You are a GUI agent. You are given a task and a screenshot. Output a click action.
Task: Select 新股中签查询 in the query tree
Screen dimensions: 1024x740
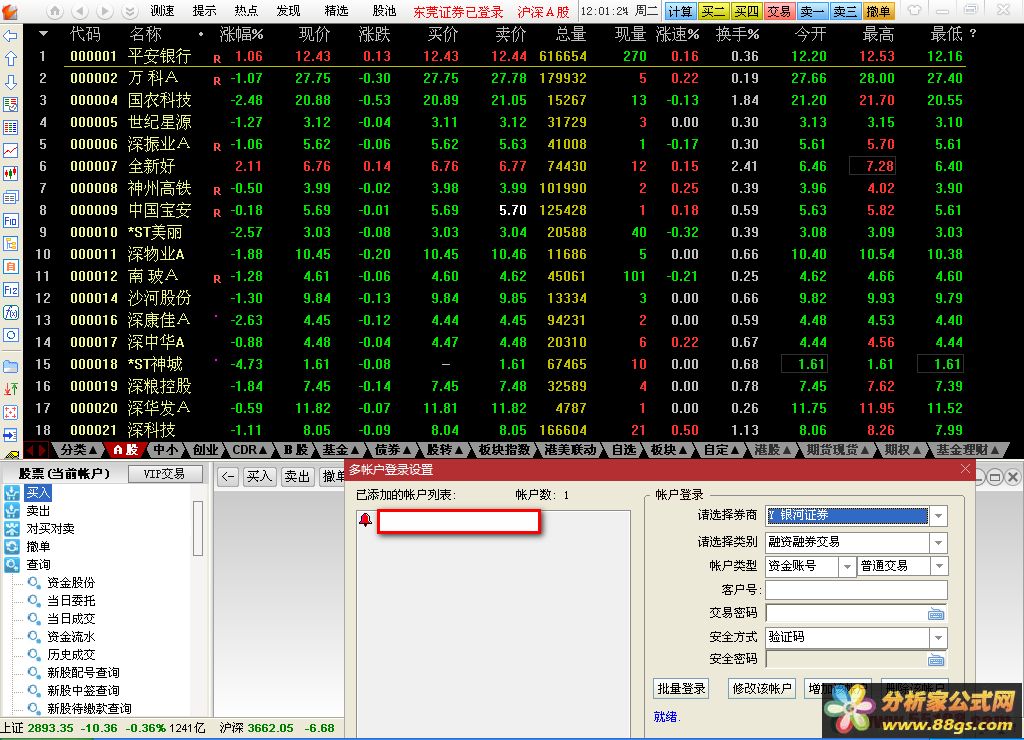point(83,690)
